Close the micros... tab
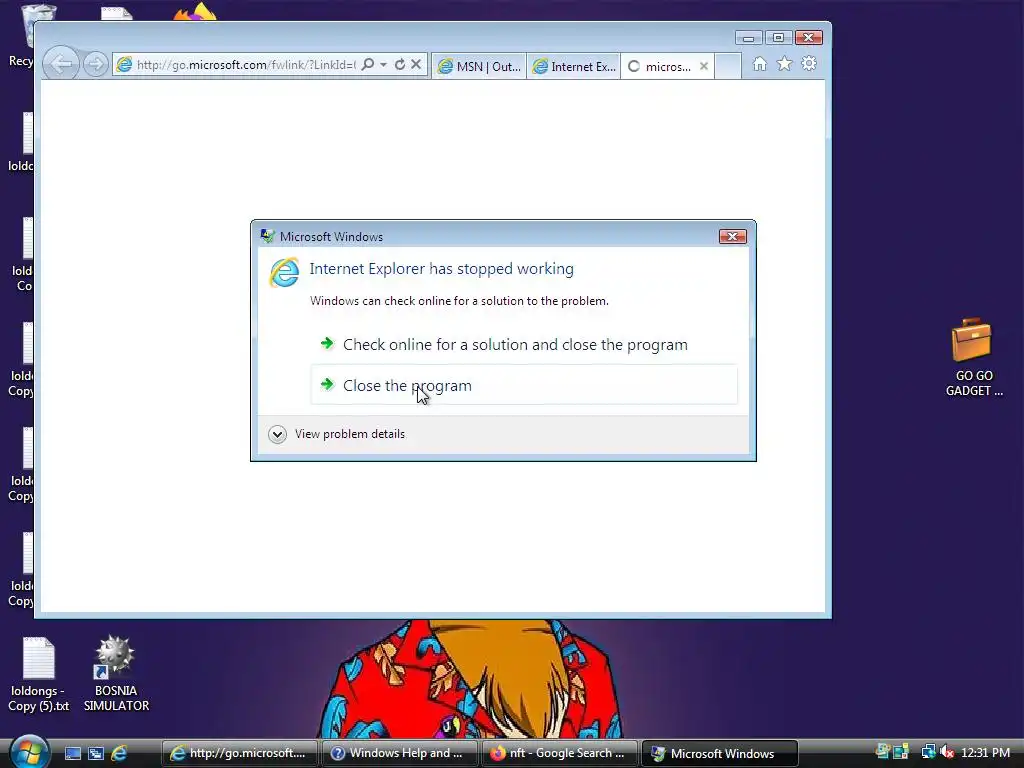Viewport: 1024px width, 768px height. point(703,66)
